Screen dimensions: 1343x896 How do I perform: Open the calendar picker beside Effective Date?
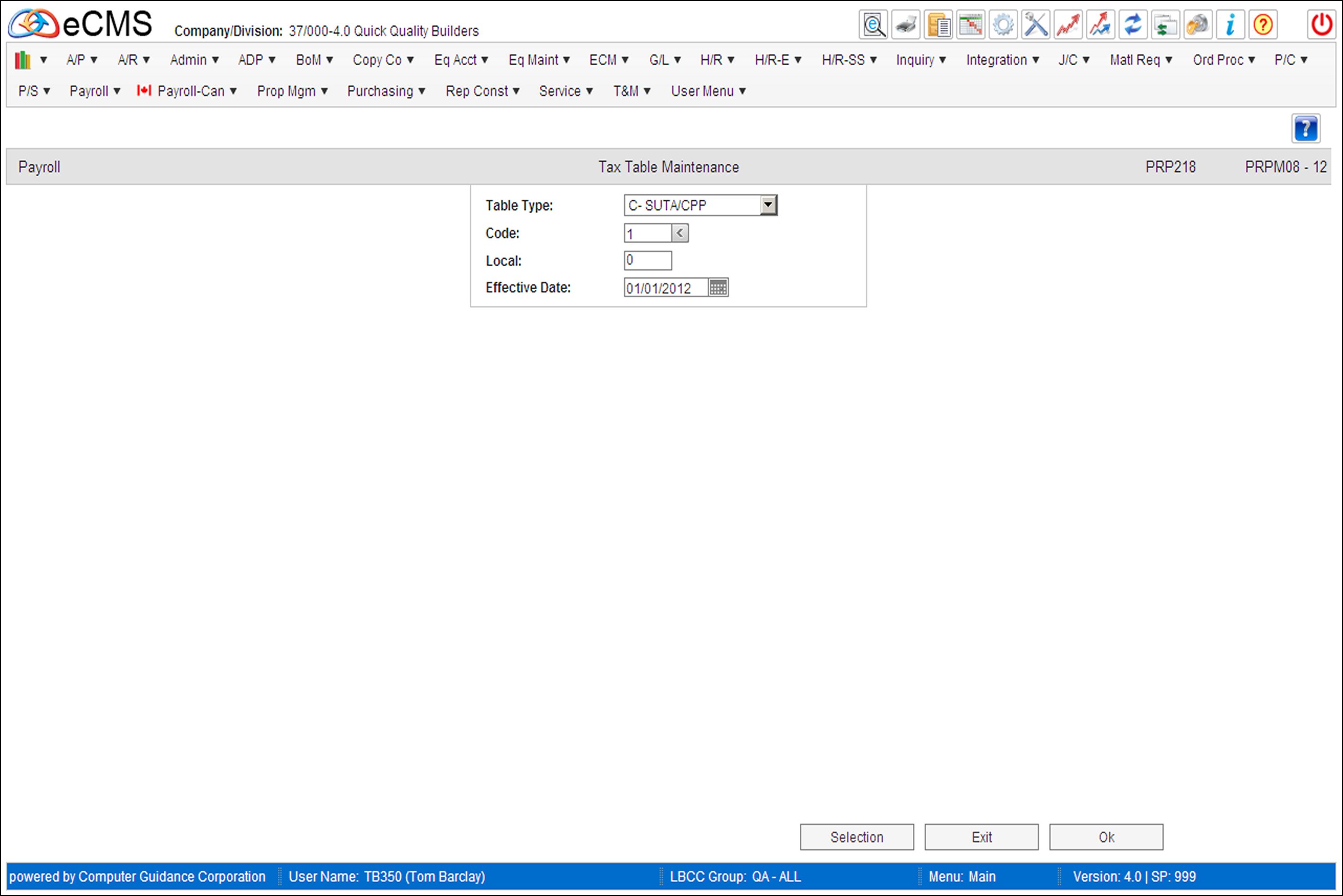pyautogui.click(x=718, y=287)
